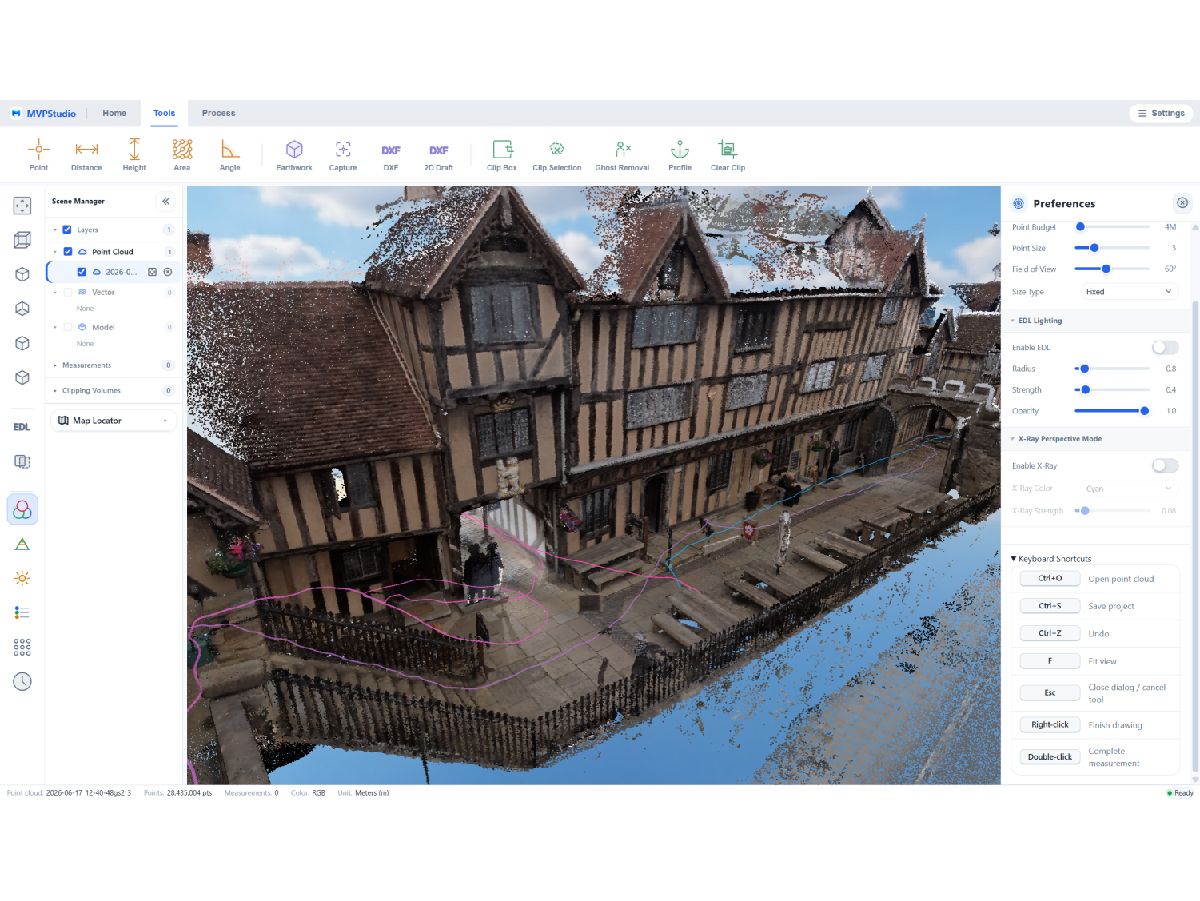Click the dotted grid icon in left sidebar
Screen dimensions: 1200x901
coord(22,647)
